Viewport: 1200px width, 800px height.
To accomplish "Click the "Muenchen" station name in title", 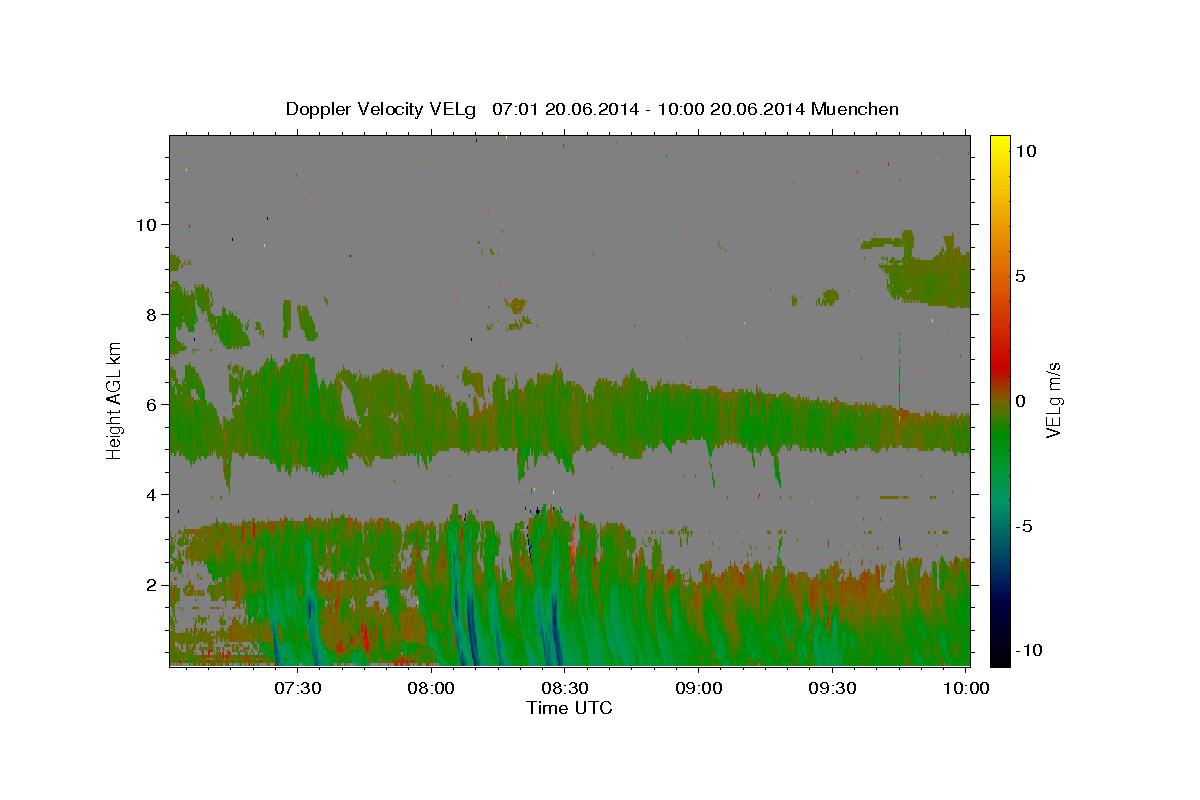I will [x=856, y=109].
